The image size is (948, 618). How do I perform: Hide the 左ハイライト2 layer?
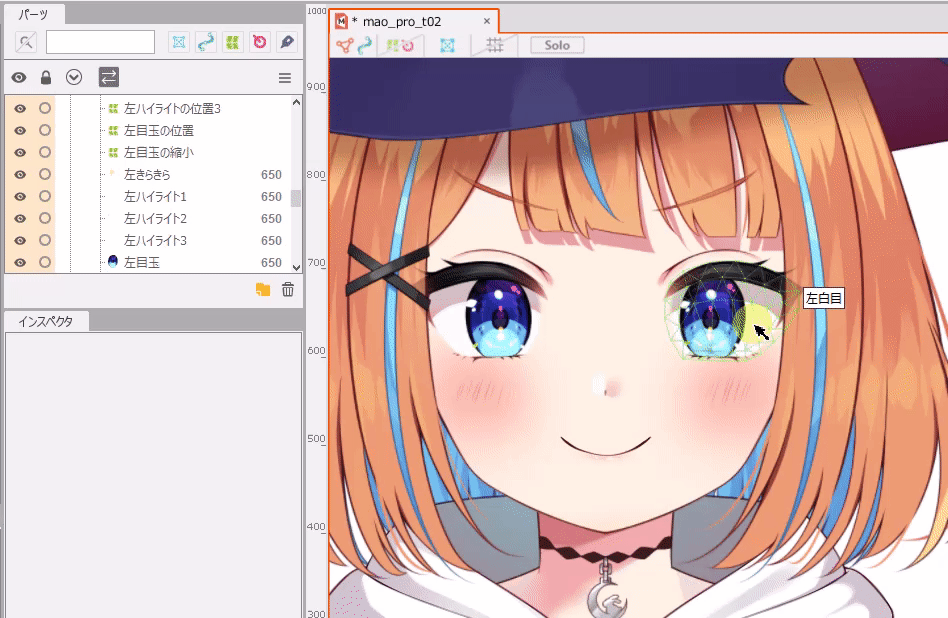click(20, 218)
